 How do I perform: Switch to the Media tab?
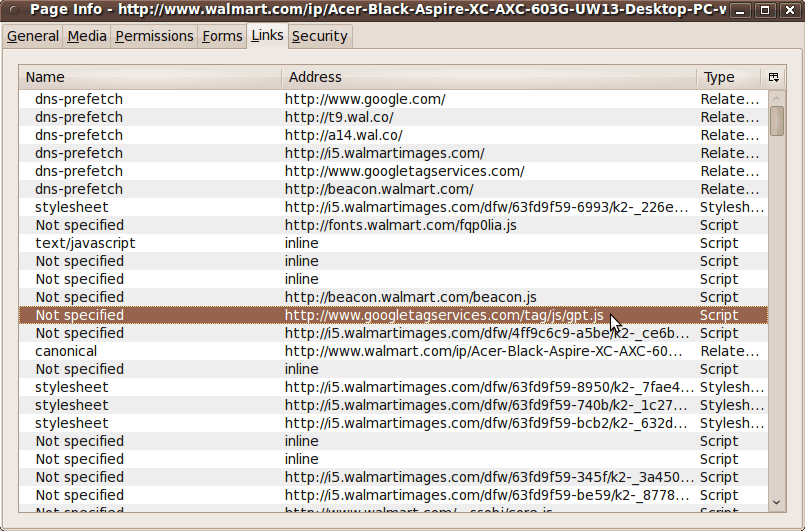tap(87, 36)
